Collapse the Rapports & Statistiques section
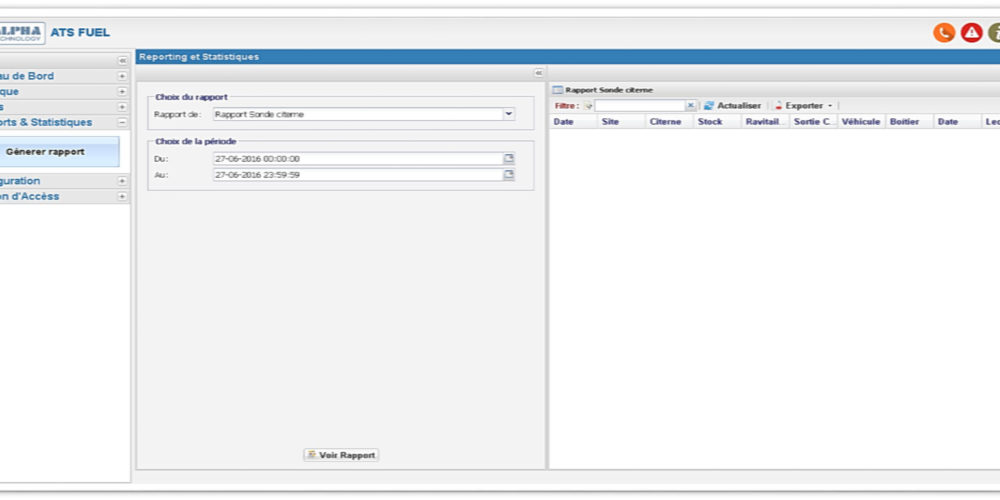 (x=122, y=122)
